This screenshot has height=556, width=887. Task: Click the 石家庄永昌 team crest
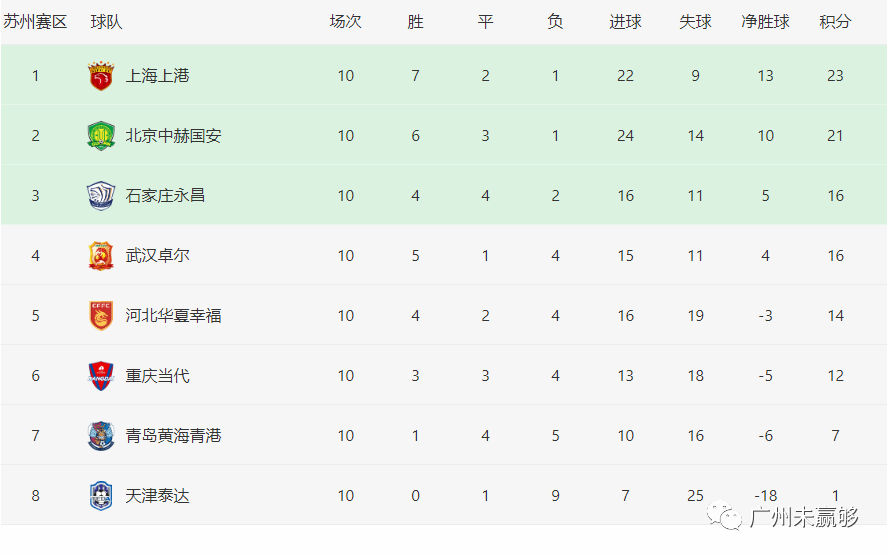coord(101,196)
